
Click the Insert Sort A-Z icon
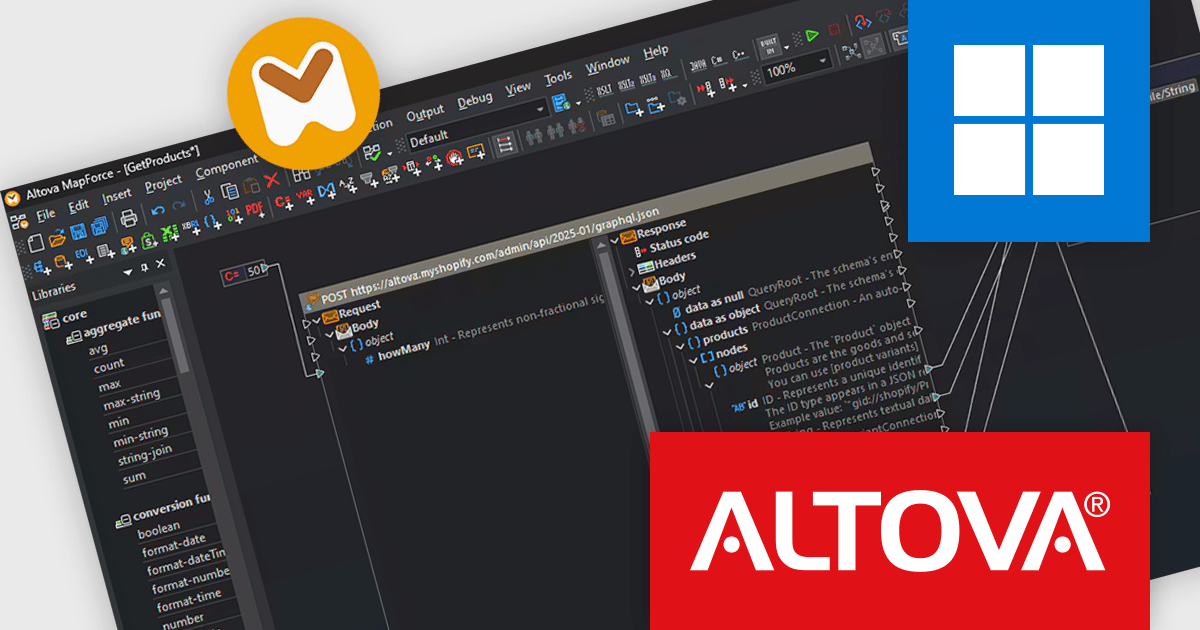(347, 184)
